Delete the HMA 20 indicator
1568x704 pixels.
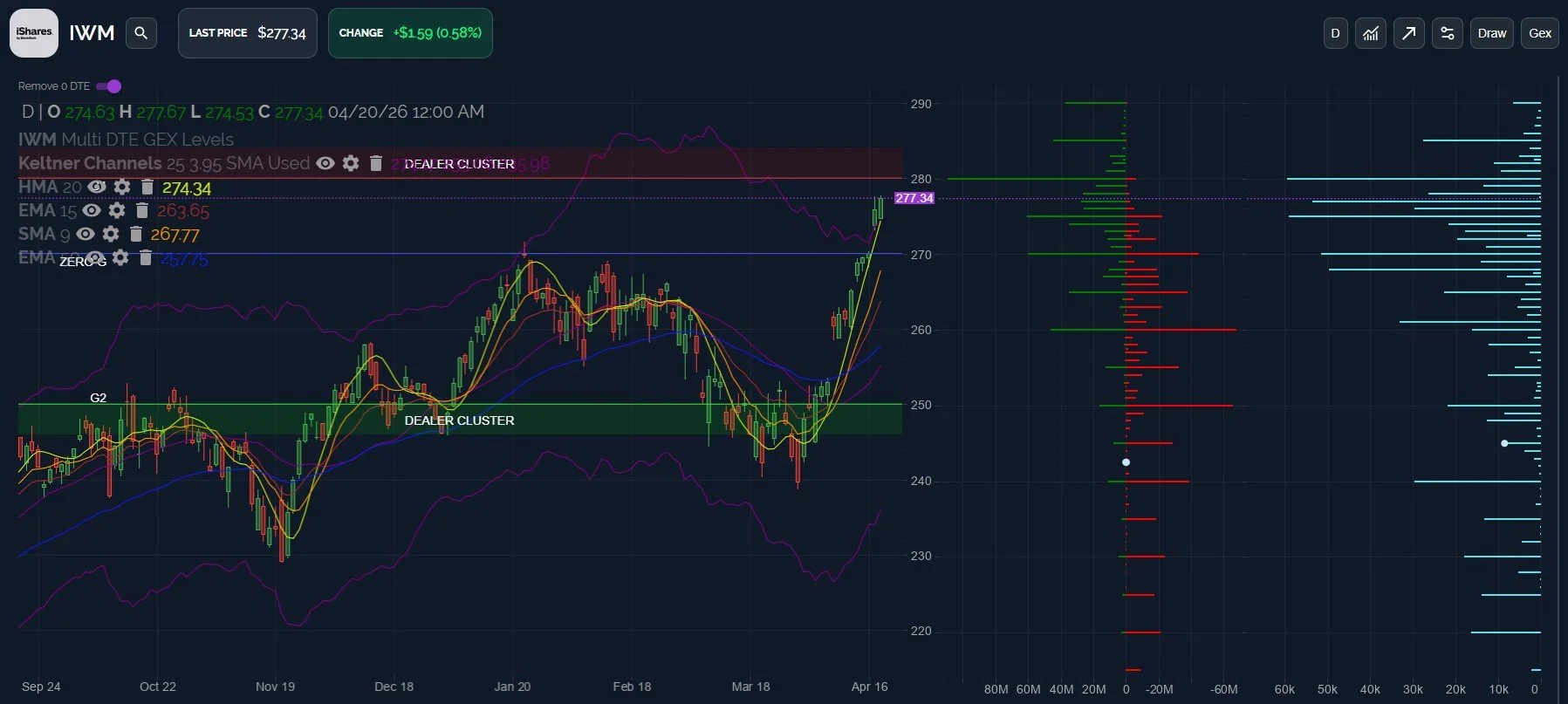pyautogui.click(x=147, y=187)
